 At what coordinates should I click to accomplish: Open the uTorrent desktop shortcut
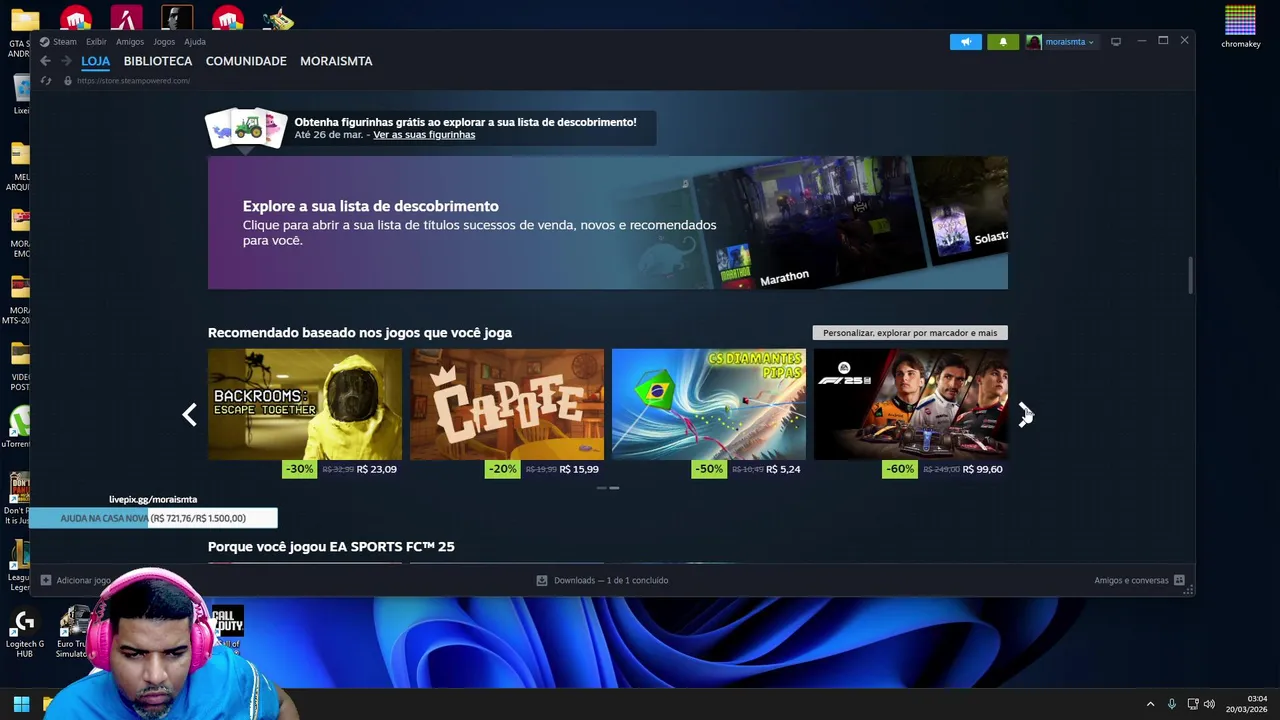click(17, 427)
